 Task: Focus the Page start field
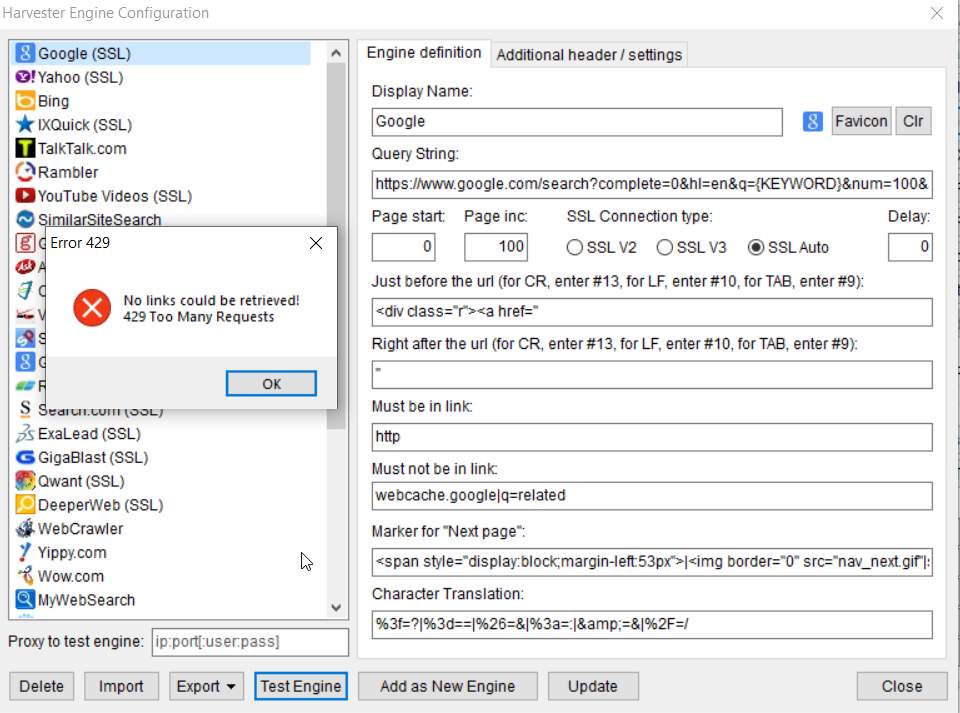[x=403, y=247]
